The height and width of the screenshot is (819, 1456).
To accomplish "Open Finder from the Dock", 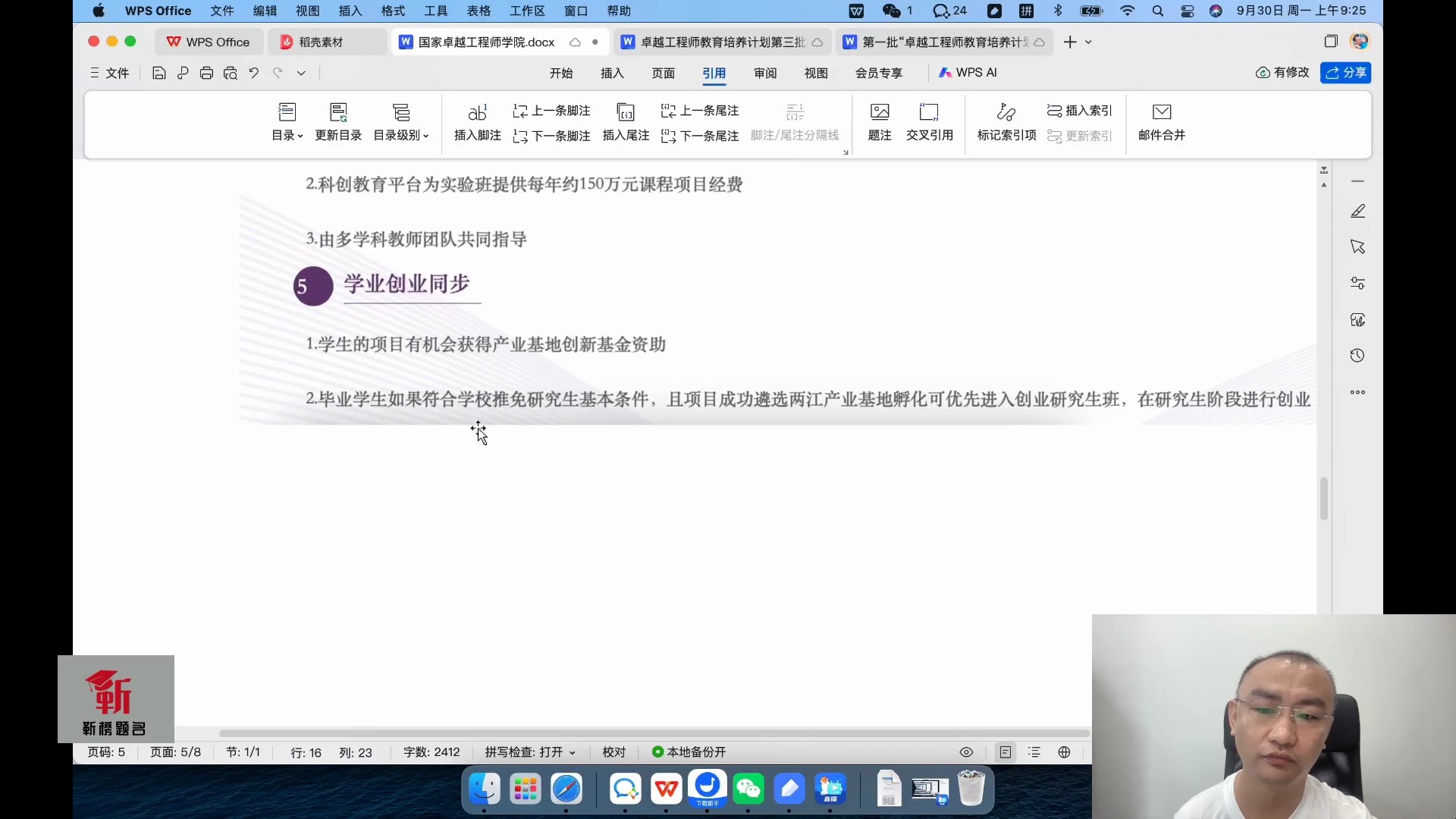I will point(485,789).
